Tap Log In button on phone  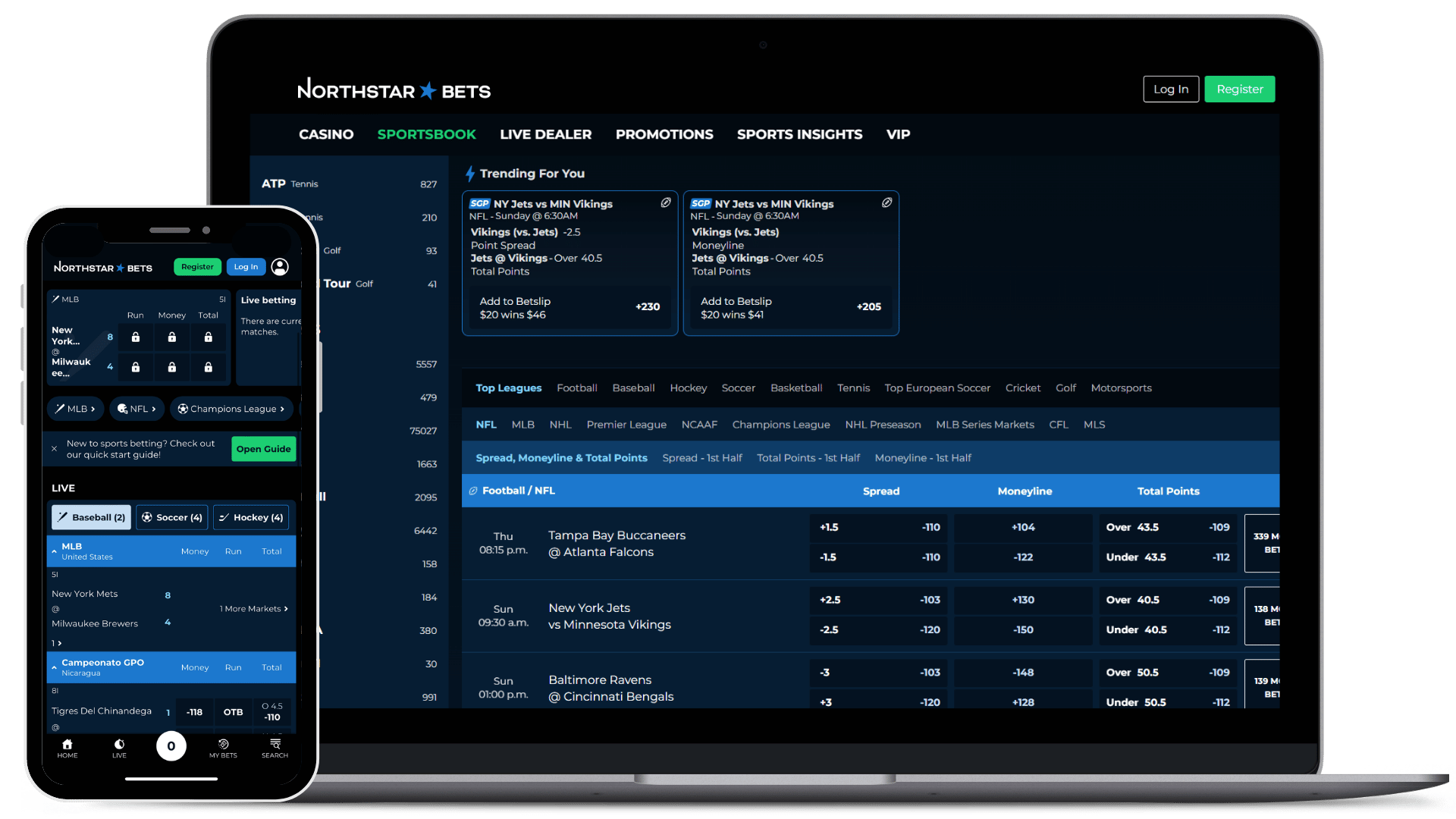click(246, 267)
